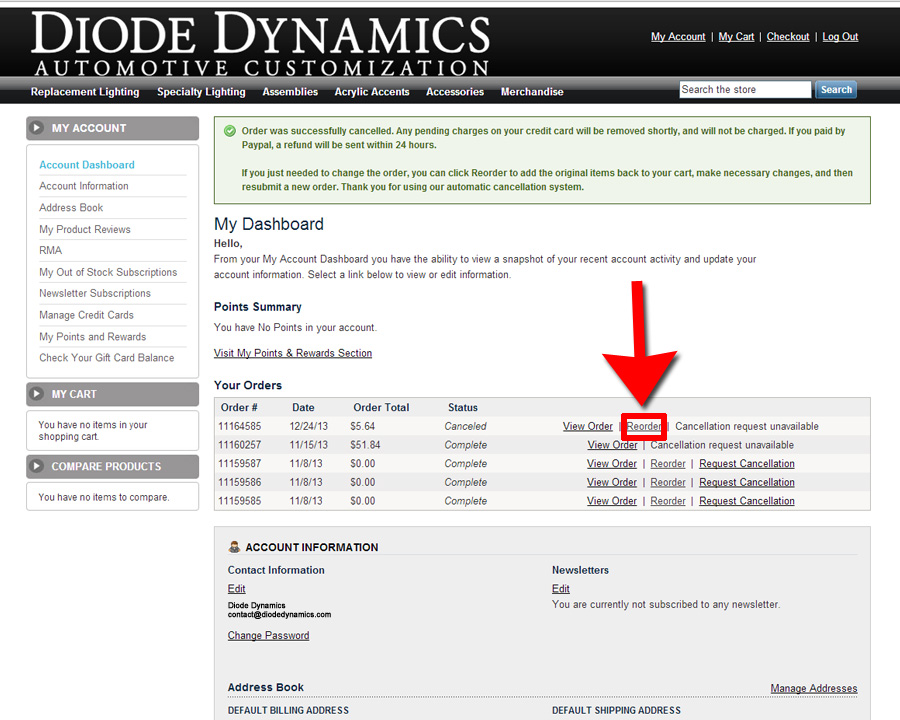Image resolution: width=900 pixels, height=720 pixels.
Task: Open Check Your Gift Card Balance
Action: click(106, 358)
